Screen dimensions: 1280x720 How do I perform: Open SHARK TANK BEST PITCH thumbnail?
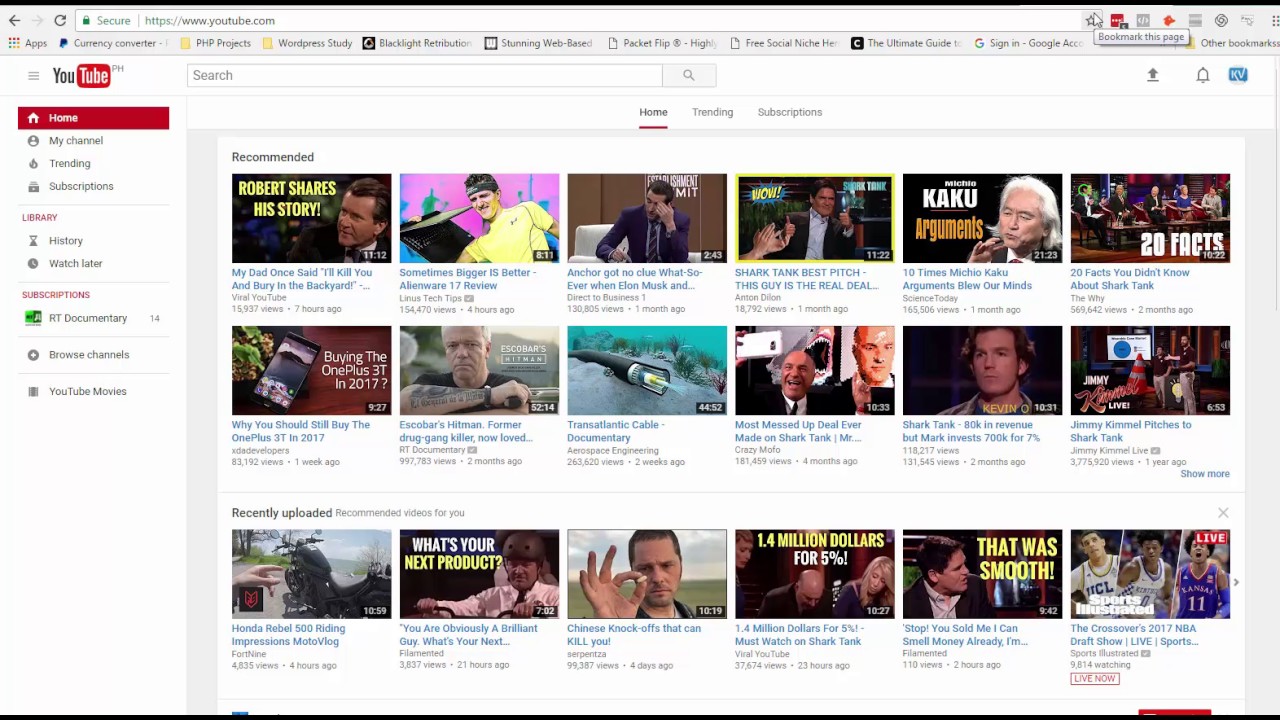point(815,218)
